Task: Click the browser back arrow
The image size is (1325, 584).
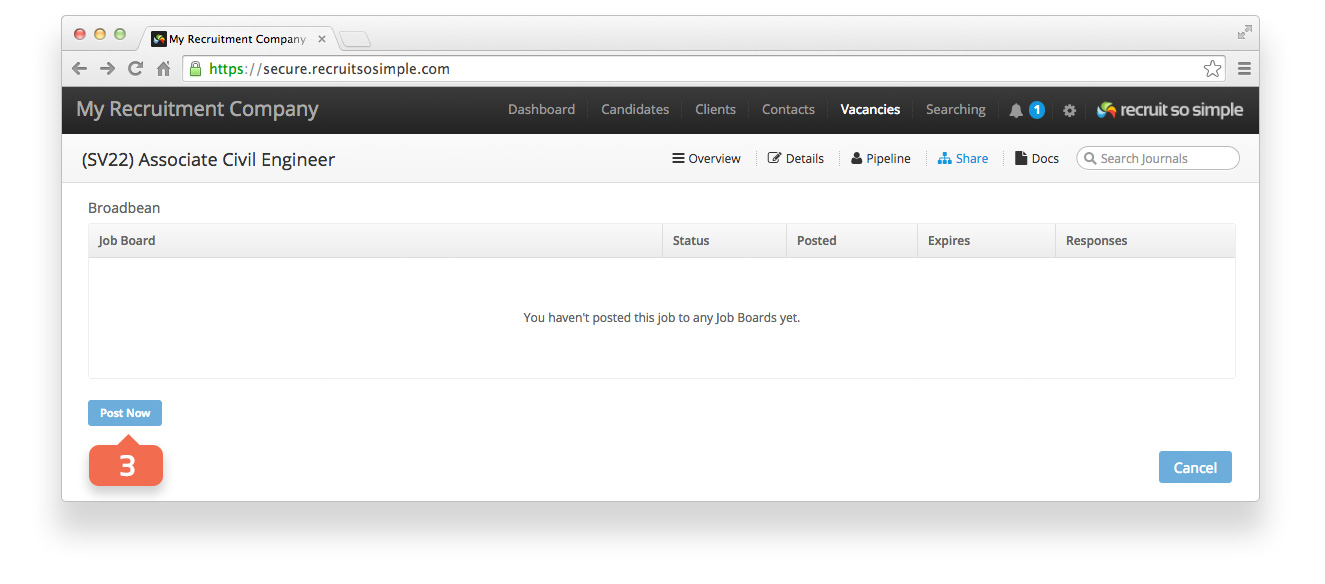Action: [80, 69]
